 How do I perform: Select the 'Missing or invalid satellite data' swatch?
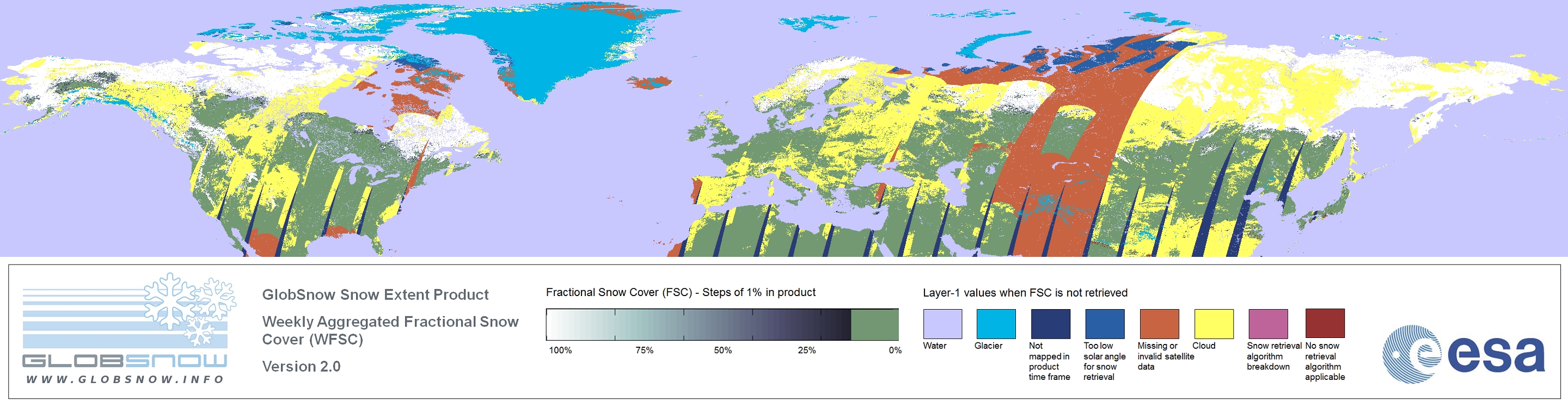(x=1159, y=324)
